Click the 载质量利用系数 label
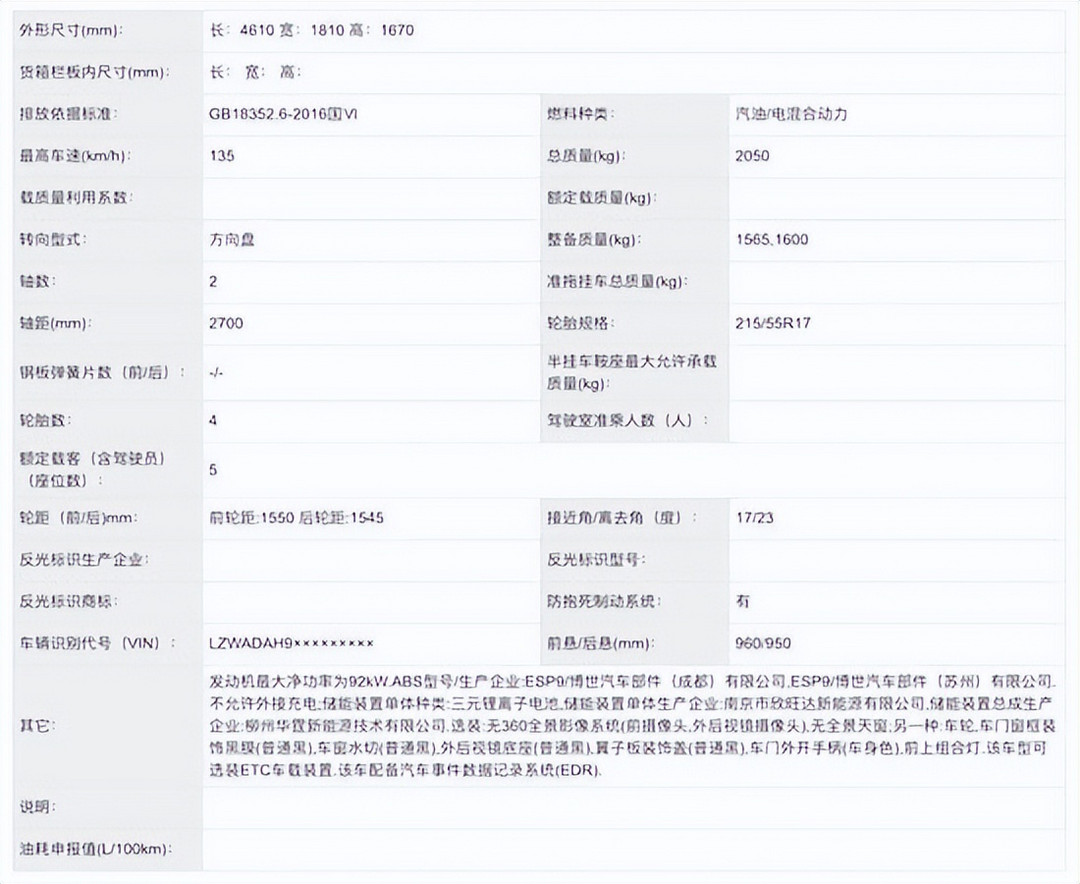 76,198
